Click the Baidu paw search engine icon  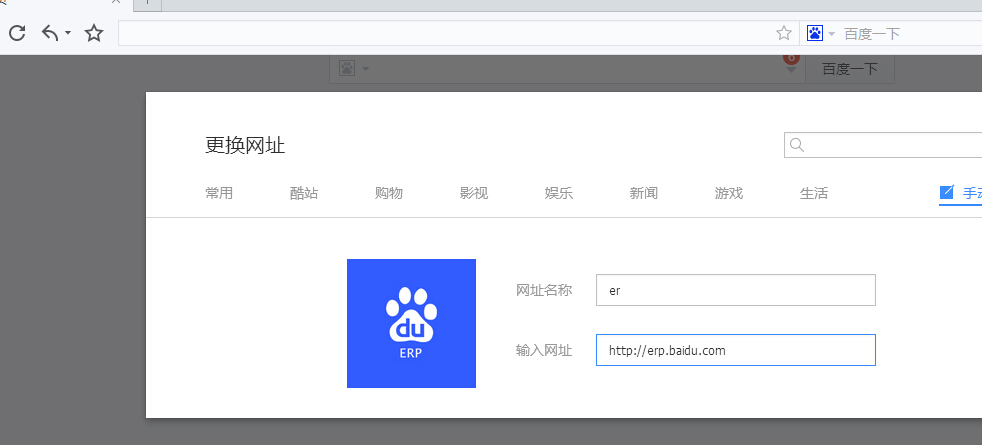(x=814, y=33)
